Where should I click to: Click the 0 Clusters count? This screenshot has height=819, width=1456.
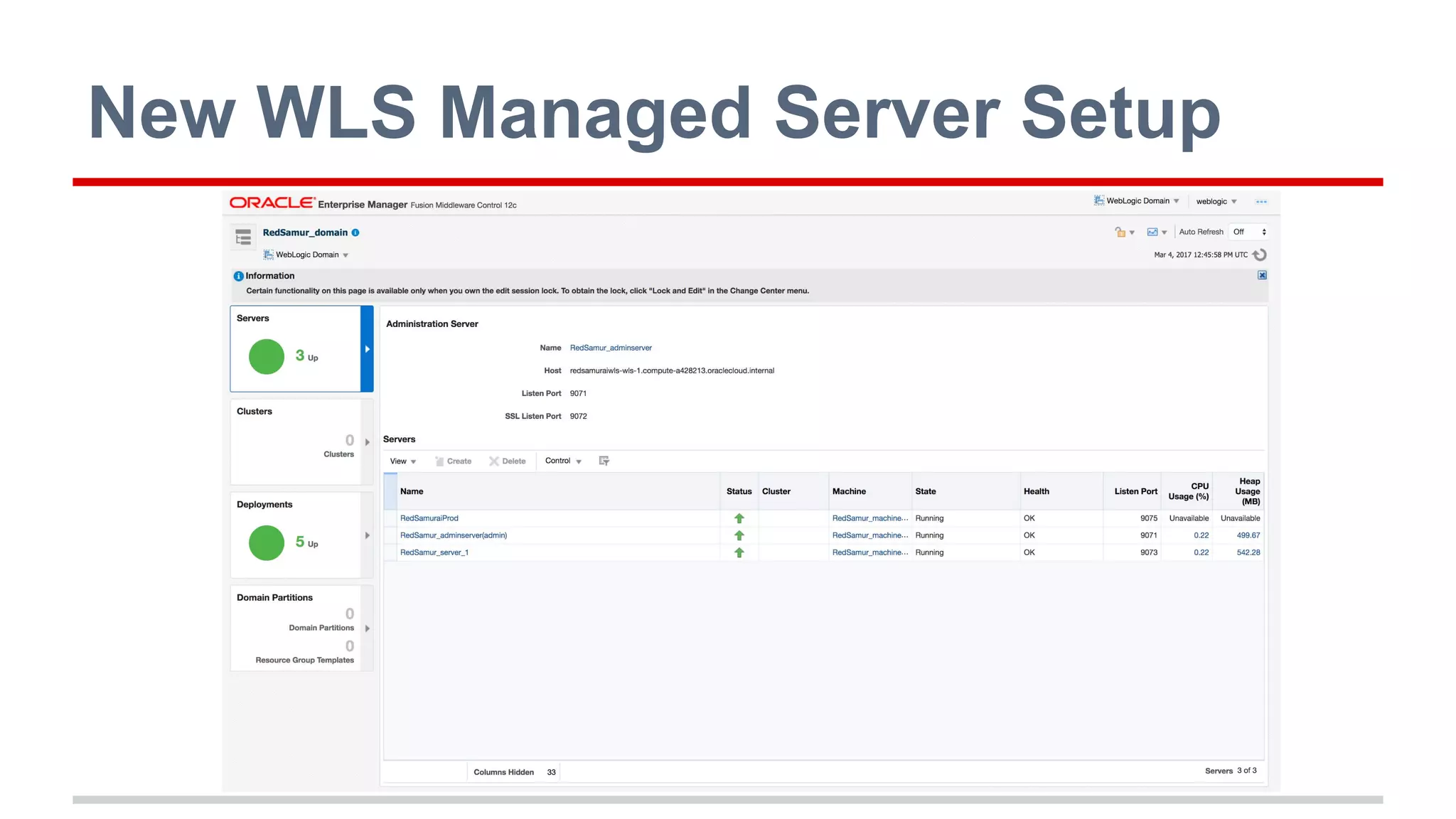pyautogui.click(x=349, y=441)
